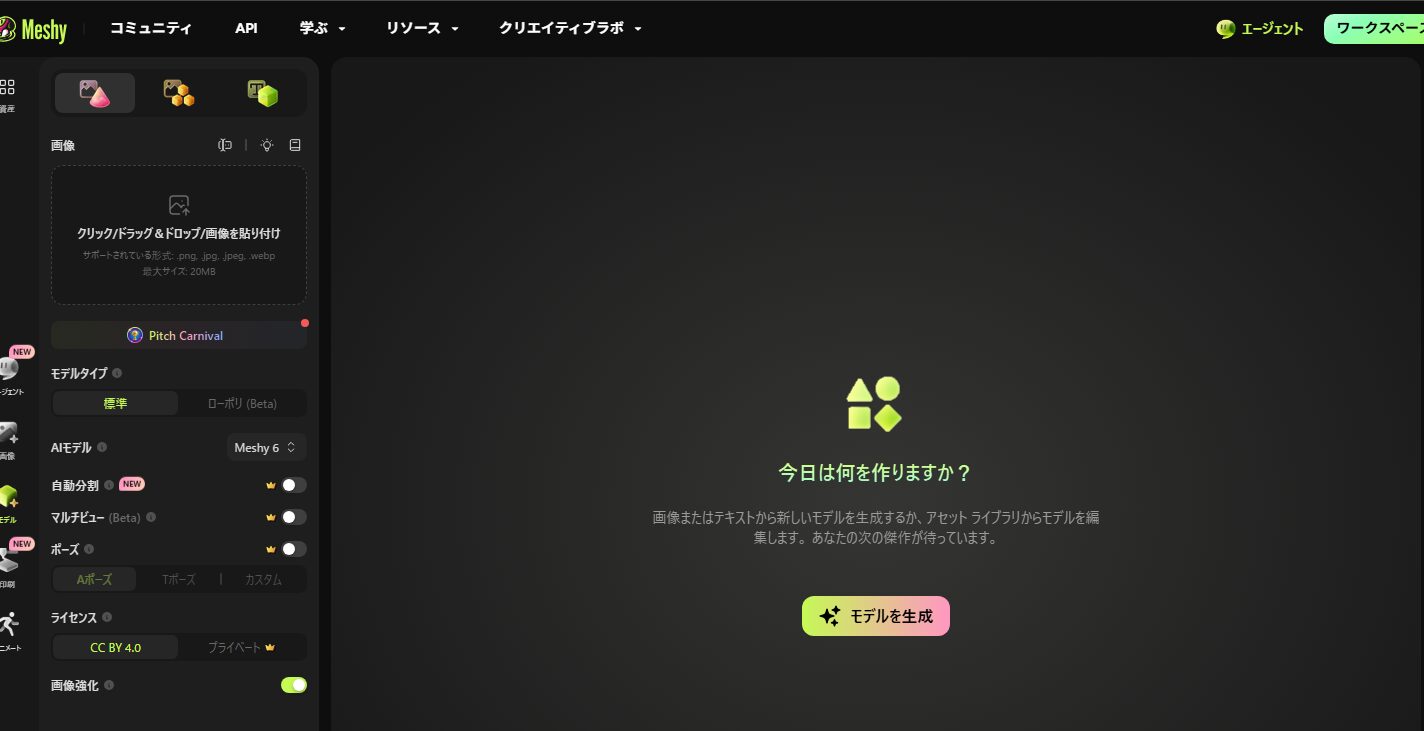Screen dimensions: 1424x731
Task: Open the guide book icon beside 画像
Action: tap(295, 145)
